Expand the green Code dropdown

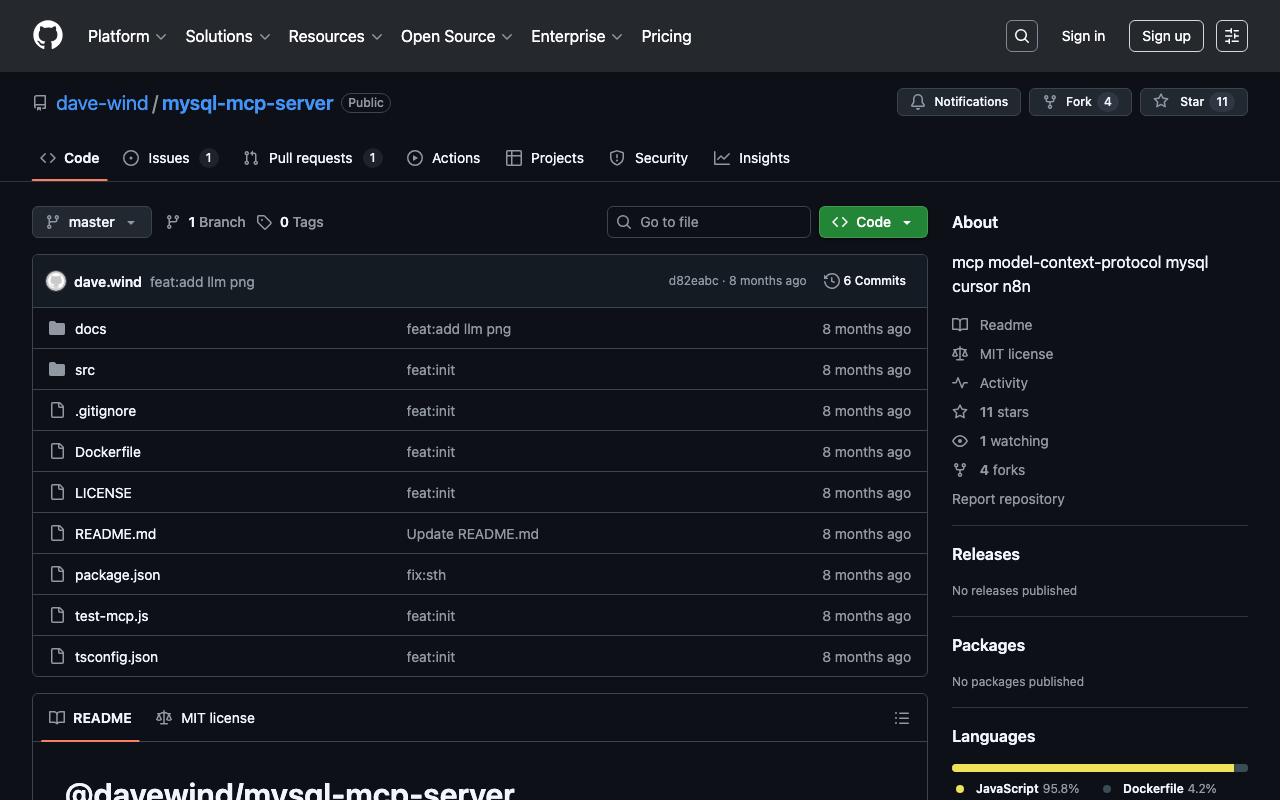pyautogui.click(x=873, y=222)
